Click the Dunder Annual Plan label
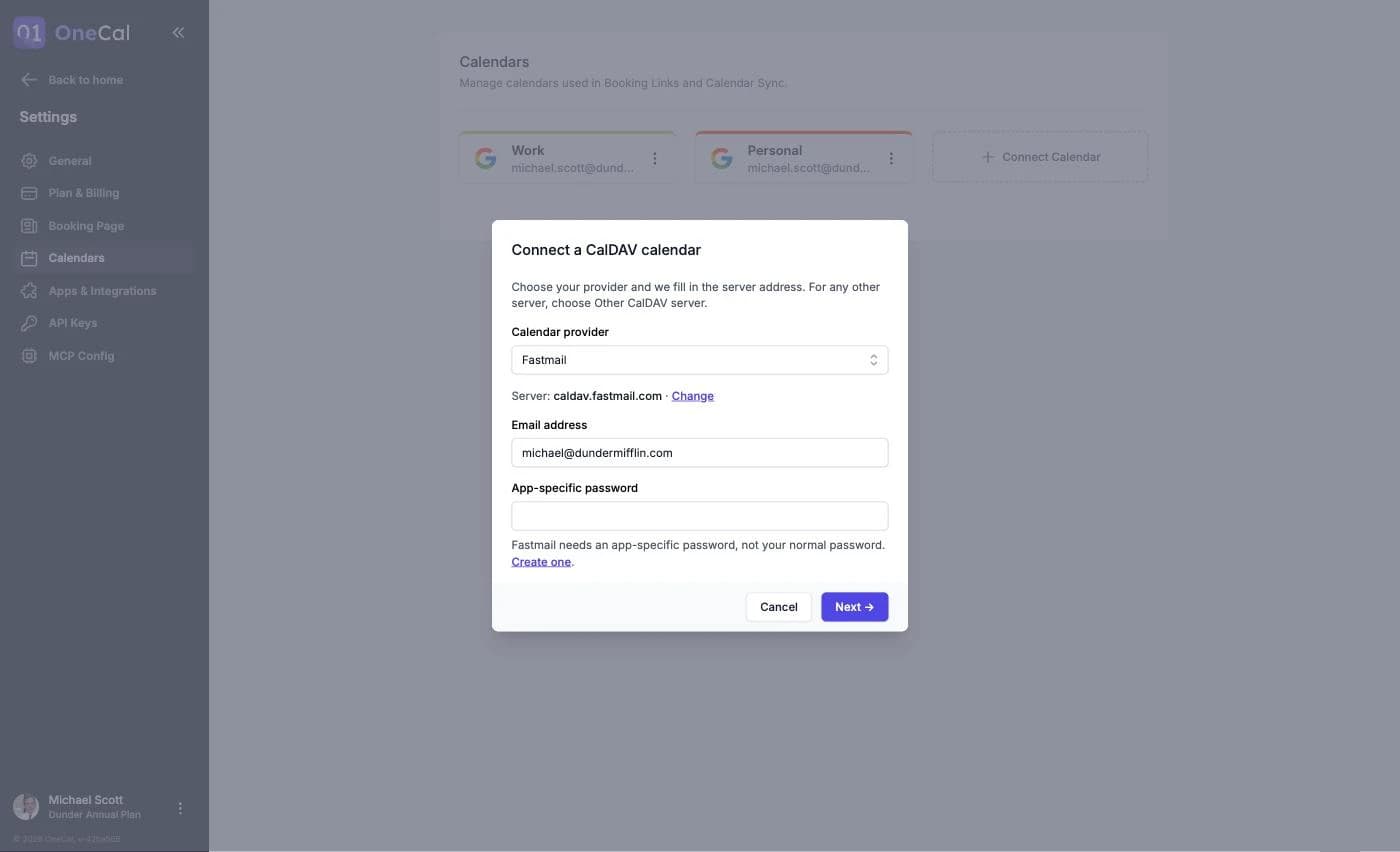This screenshot has width=1400, height=852. 95,815
